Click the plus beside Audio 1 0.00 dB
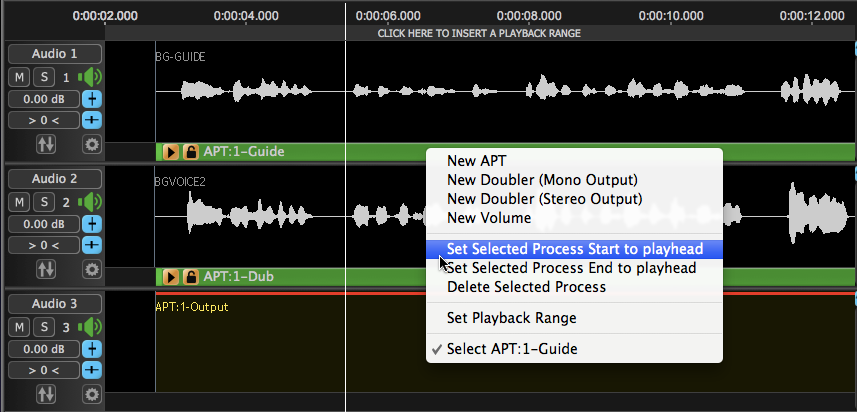 point(92,99)
